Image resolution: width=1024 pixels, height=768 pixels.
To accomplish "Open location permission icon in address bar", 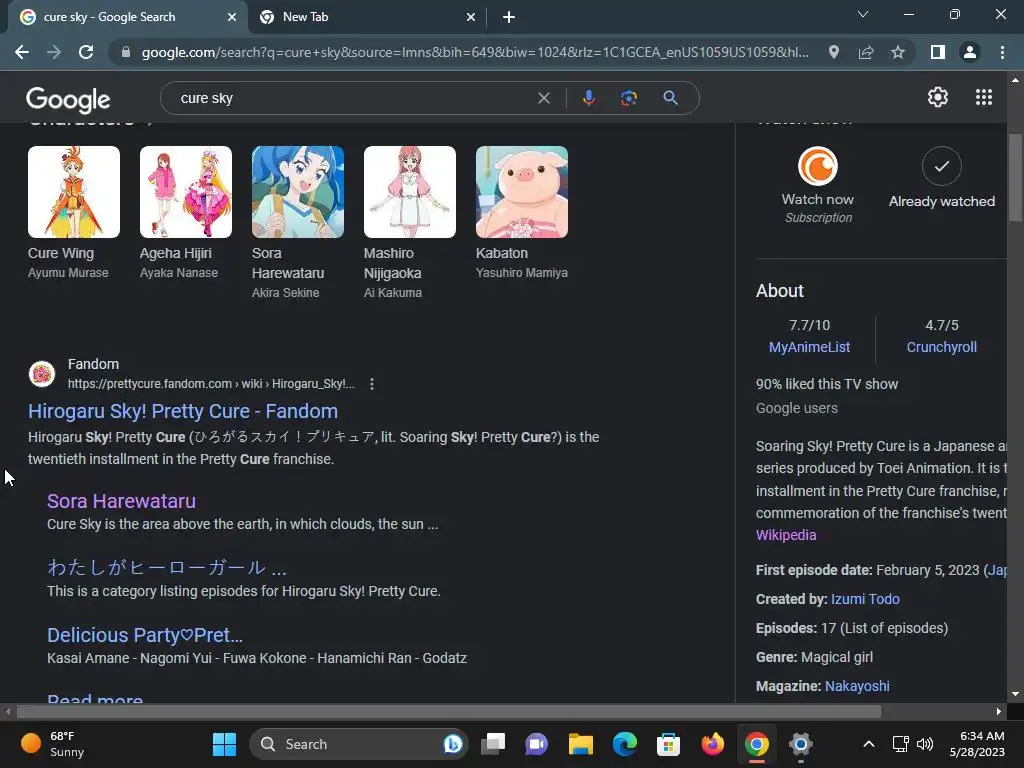I will (x=834, y=52).
